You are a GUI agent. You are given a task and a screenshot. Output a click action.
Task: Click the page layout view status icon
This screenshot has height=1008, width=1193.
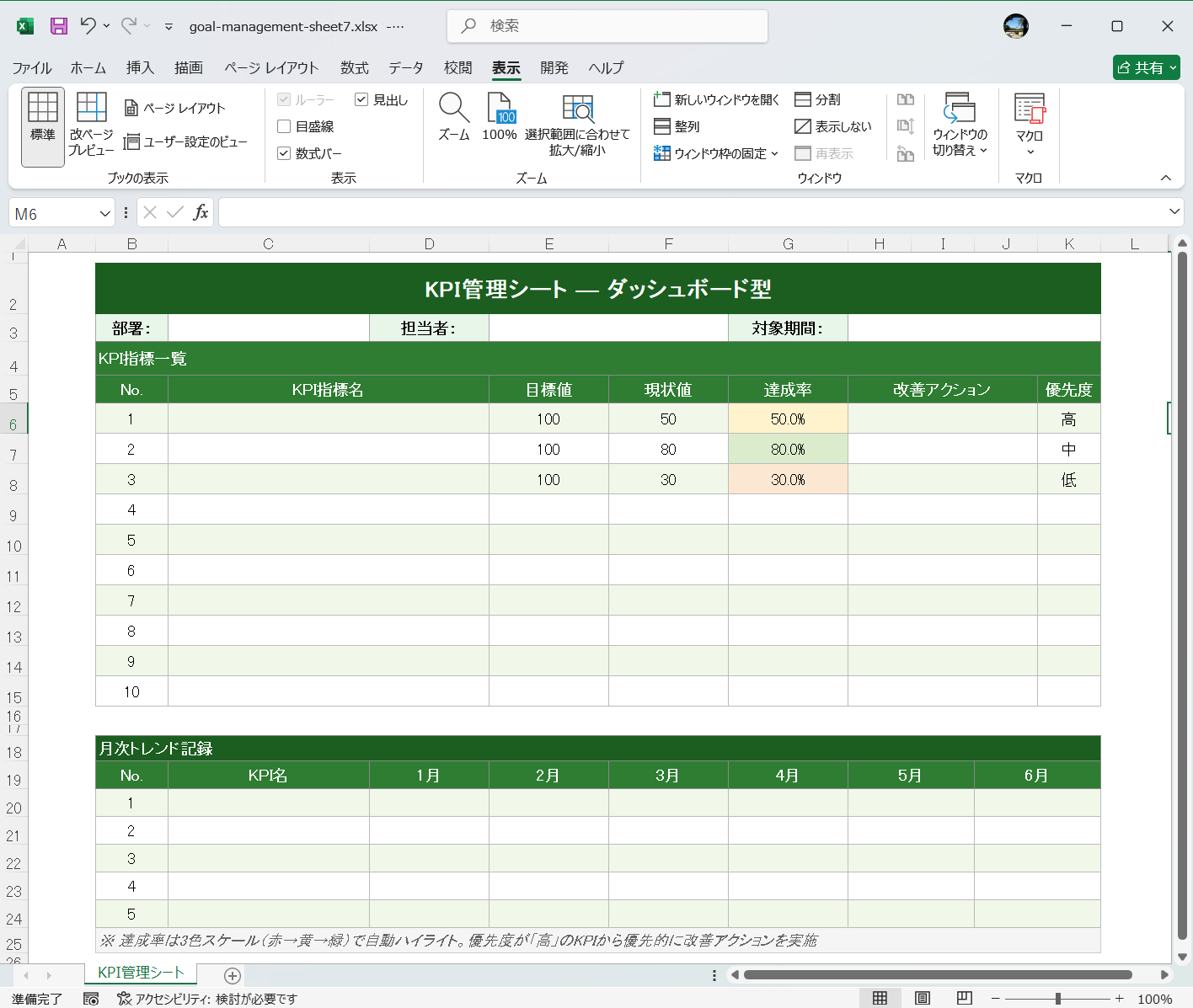(x=923, y=998)
